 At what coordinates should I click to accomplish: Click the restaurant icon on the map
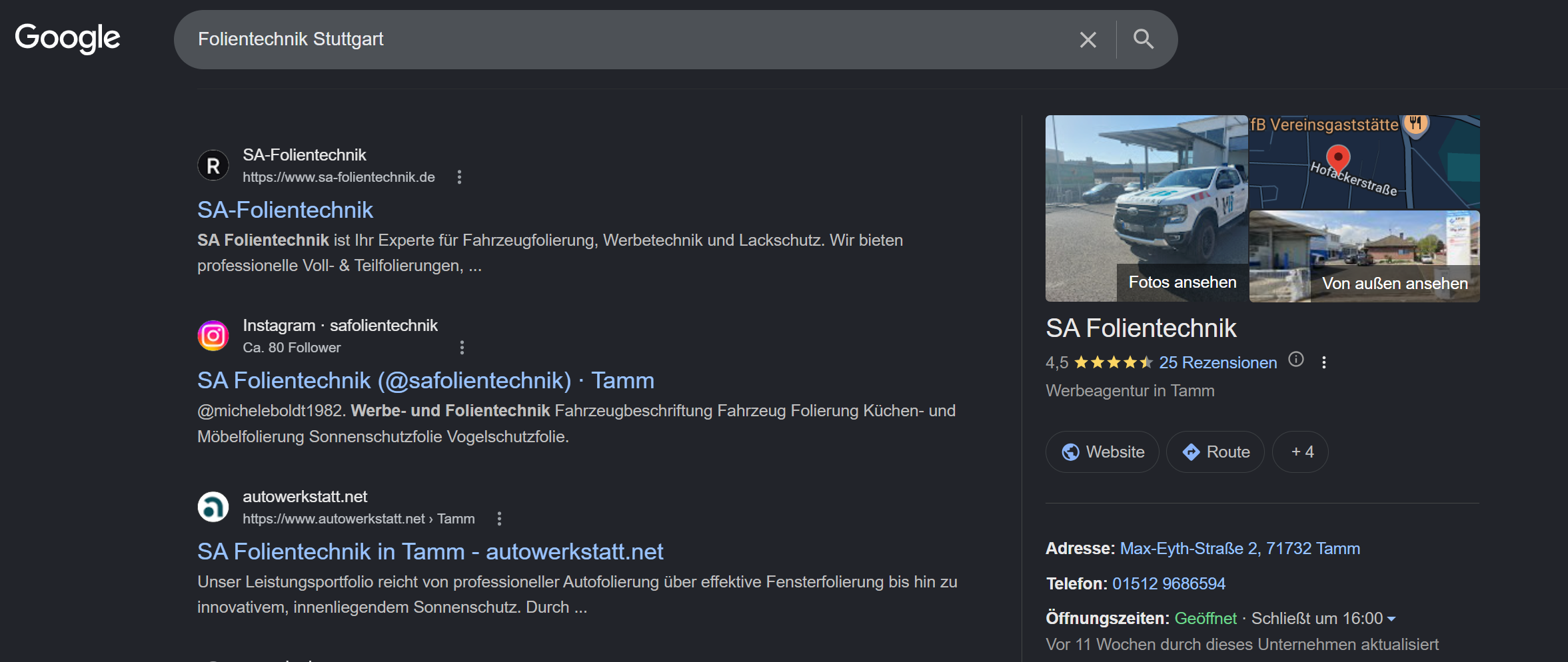click(1415, 124)
